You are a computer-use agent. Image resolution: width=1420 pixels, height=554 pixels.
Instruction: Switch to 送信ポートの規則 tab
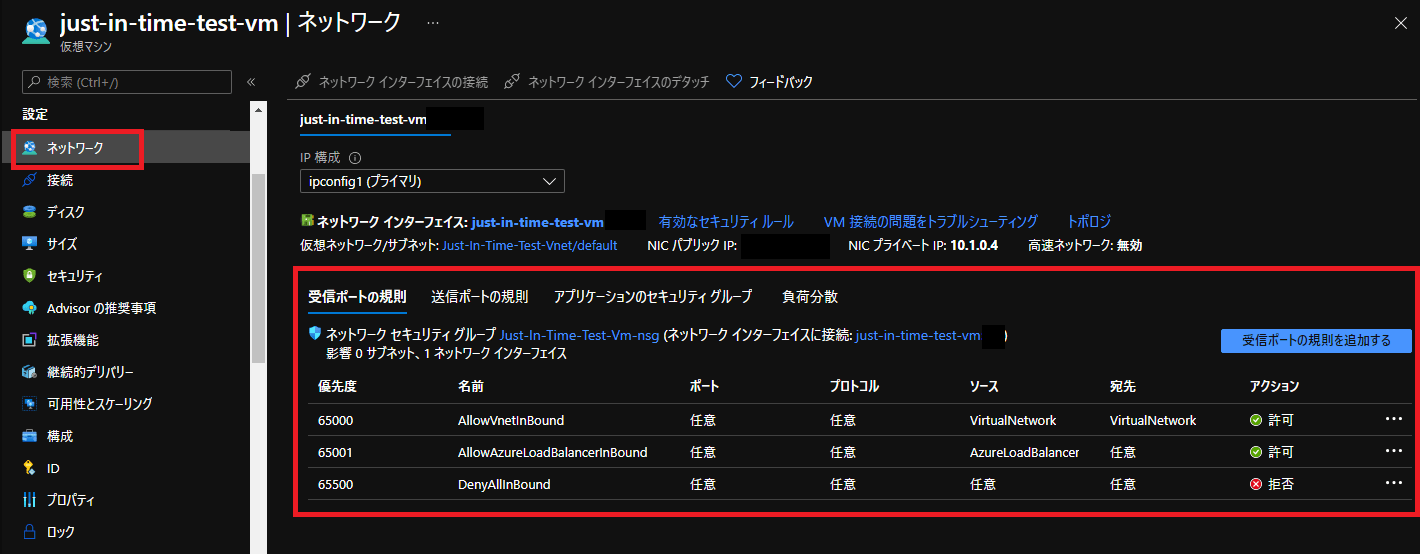point(480,297)
